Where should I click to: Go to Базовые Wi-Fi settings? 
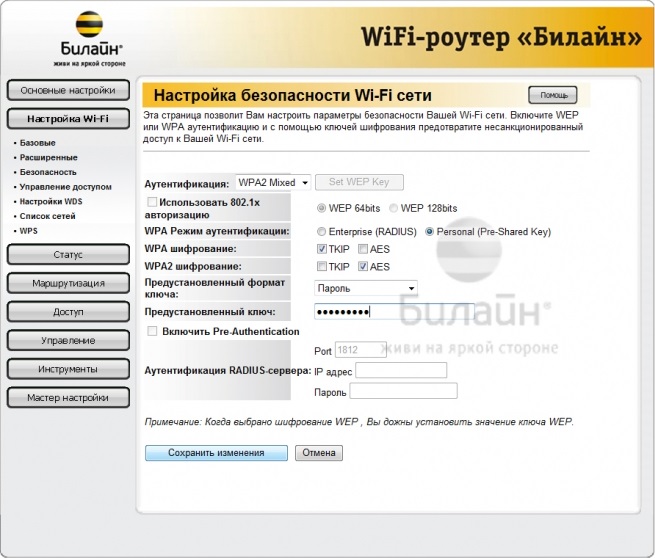[x=38, y=143]
